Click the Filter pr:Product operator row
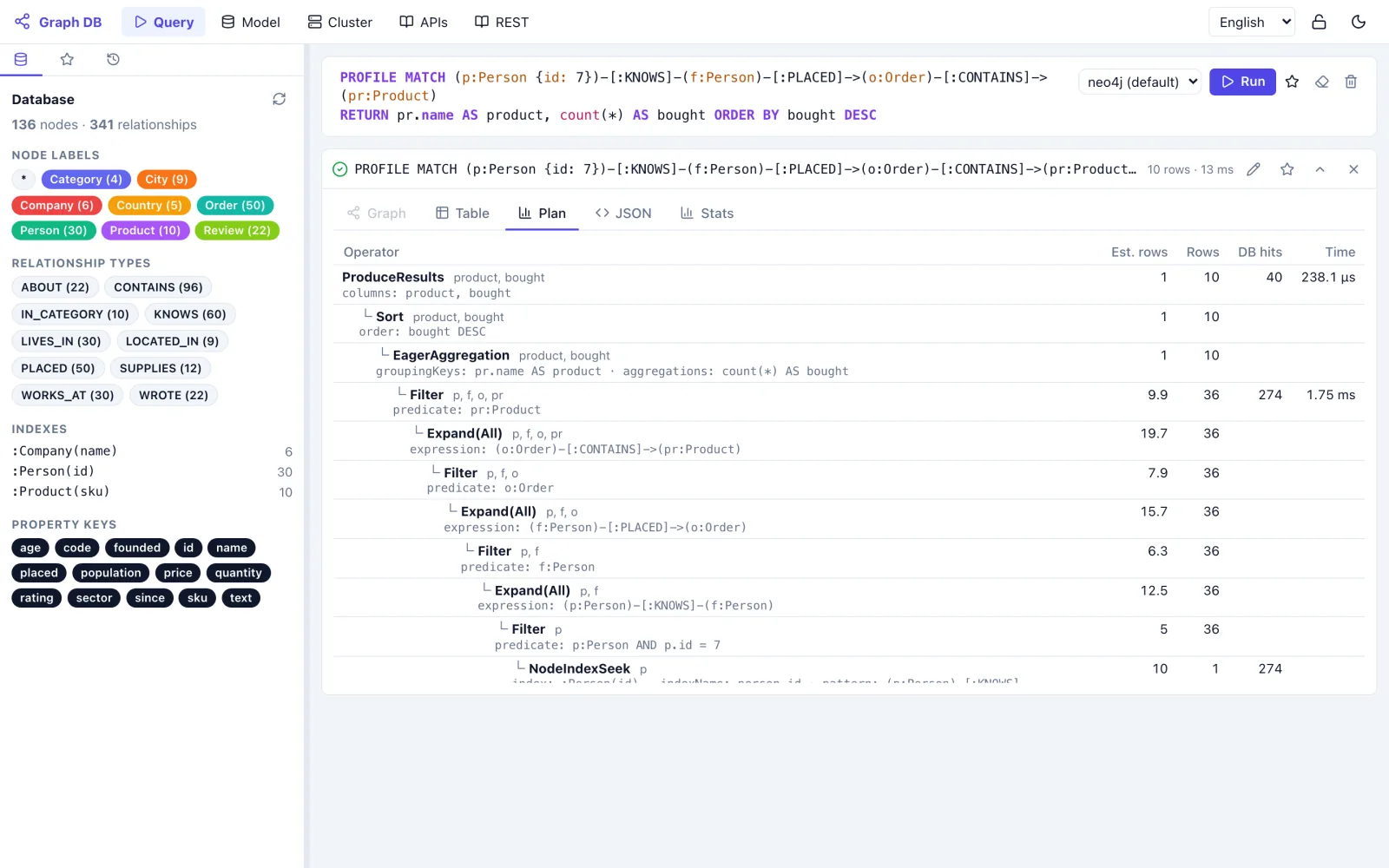 [x=849, y=402]
